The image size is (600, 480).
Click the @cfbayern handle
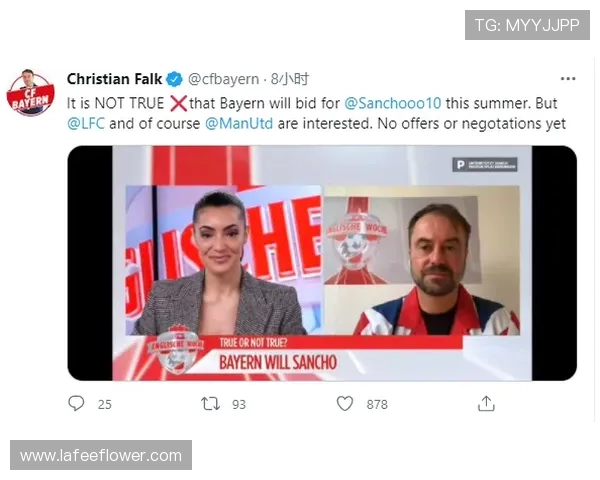pos(223,79)
